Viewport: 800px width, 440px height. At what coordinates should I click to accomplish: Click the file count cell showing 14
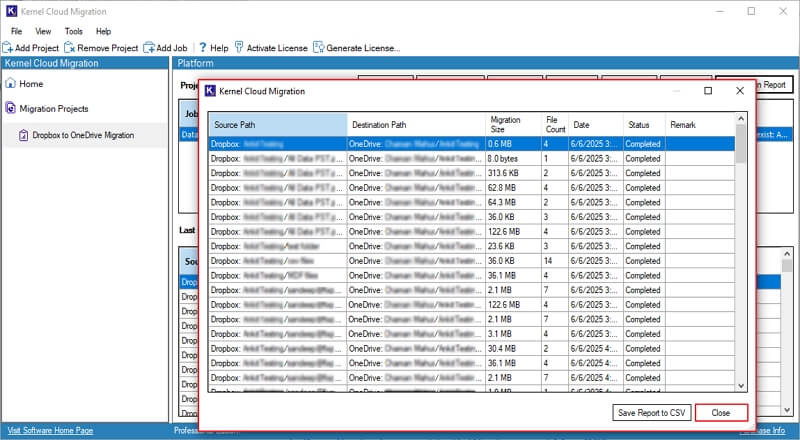(x=555, y=261)
